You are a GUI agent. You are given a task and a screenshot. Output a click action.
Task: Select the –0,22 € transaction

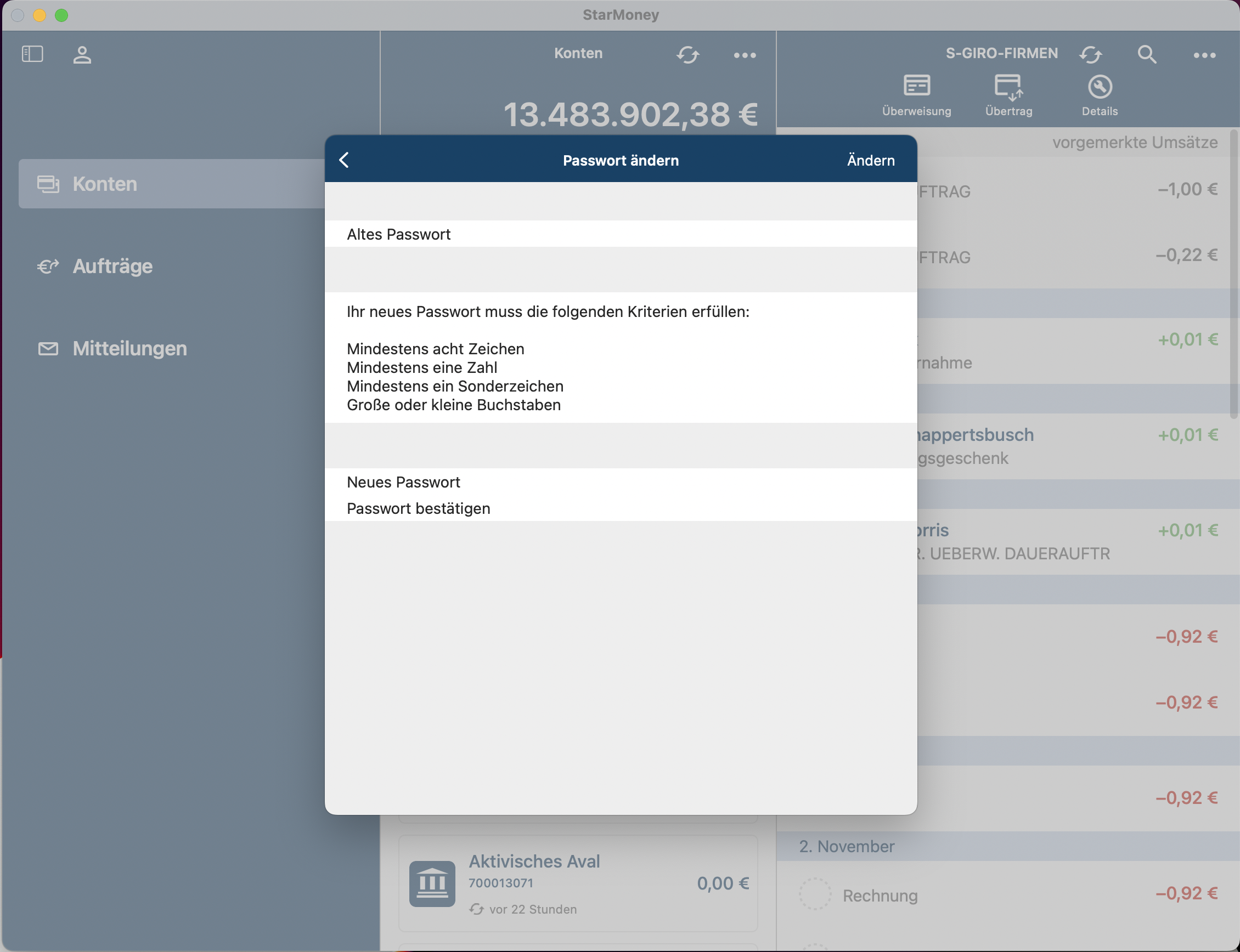[1074, 256]
